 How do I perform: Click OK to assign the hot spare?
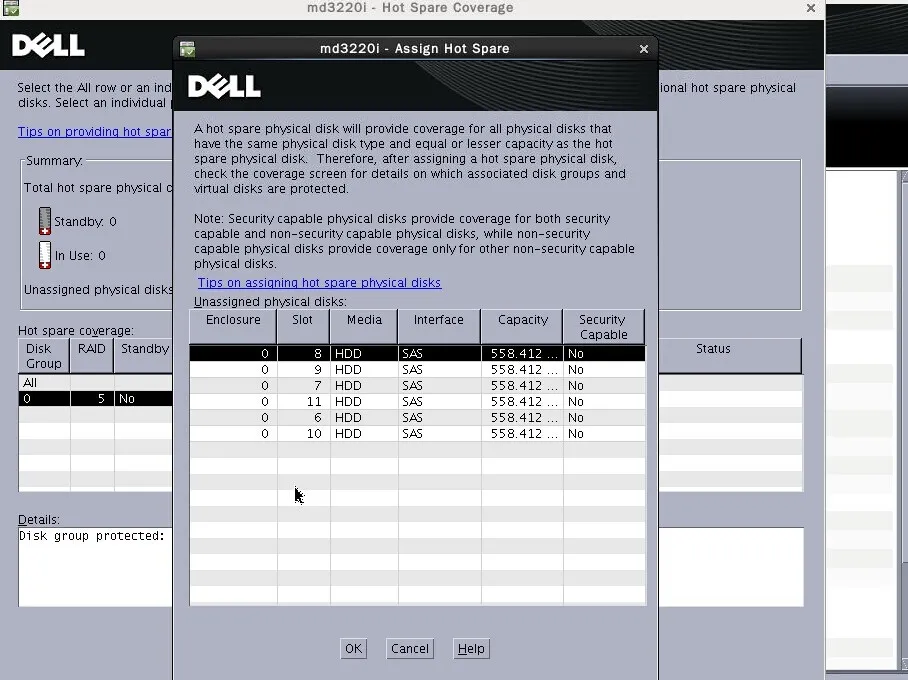tap(353, 649)
